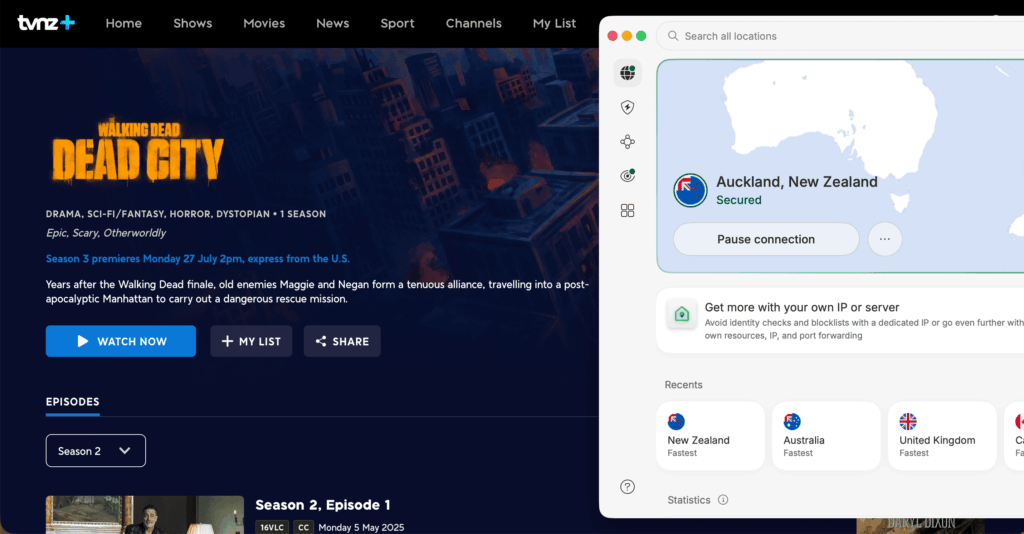Click the 16VLC rating badge
The width and height of the screenshot is (1024, 534).
pyautogui.click(x=272, y=527)
